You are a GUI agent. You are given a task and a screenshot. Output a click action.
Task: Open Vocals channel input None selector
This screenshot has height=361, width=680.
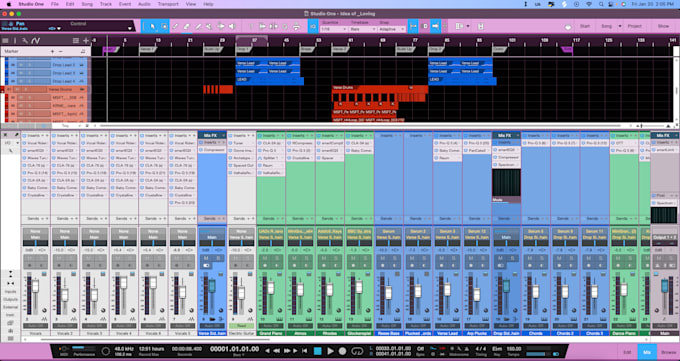(36, 231)
